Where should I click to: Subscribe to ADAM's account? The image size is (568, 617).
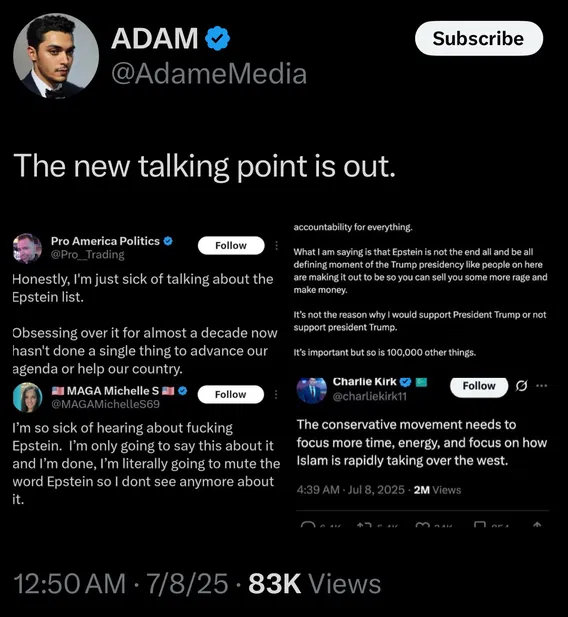[x=479, y=38]
